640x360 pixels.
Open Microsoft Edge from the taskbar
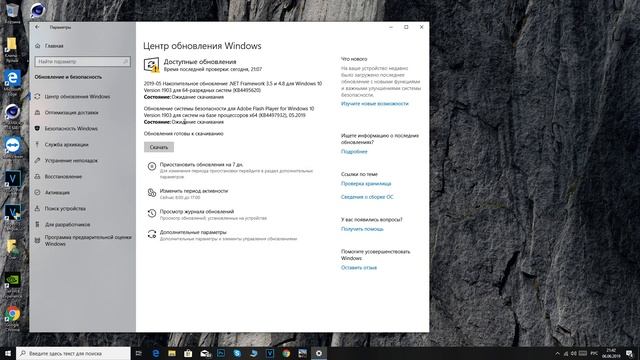coord(156,353)
